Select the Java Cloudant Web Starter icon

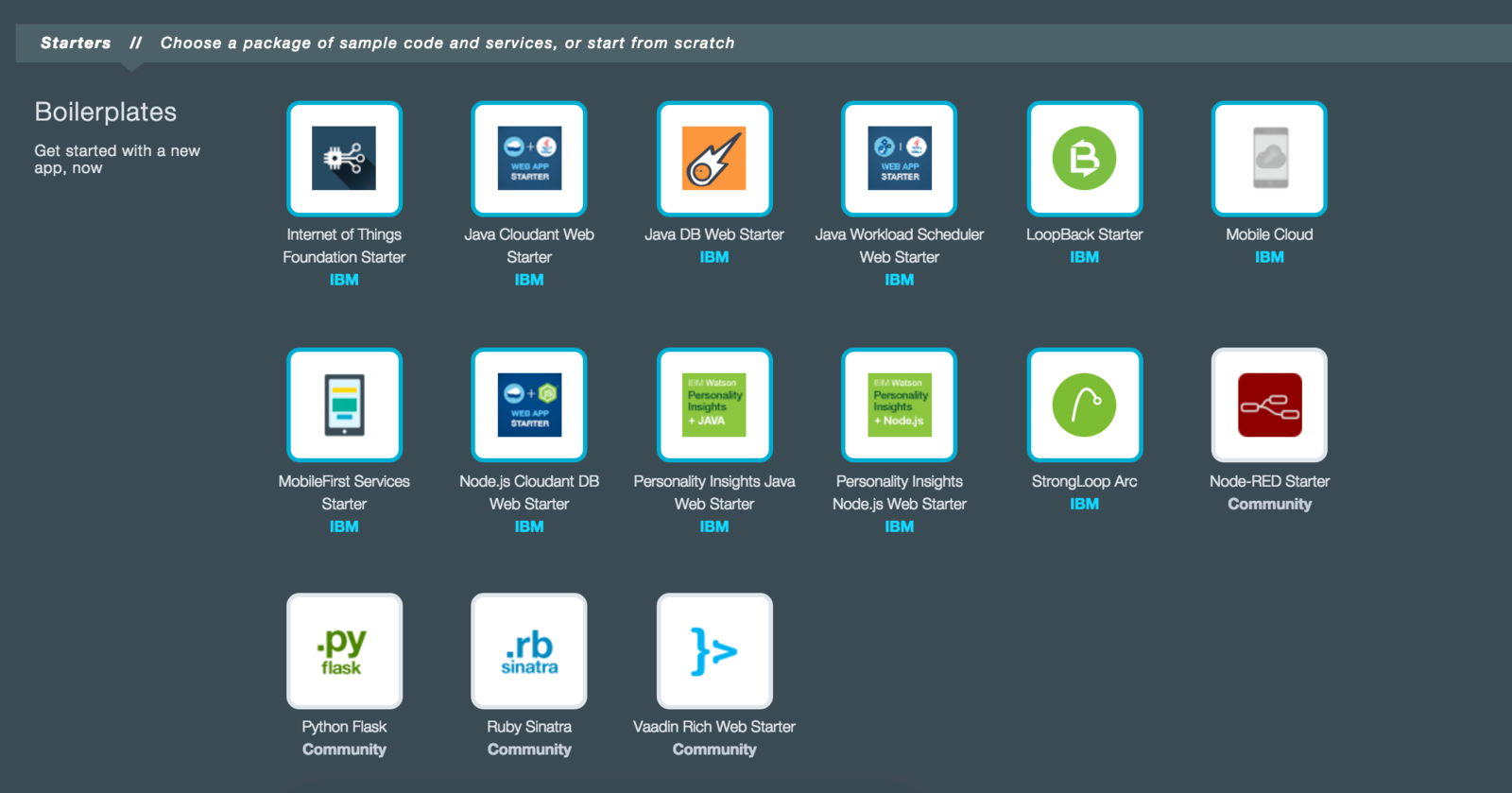click(529, 159)
